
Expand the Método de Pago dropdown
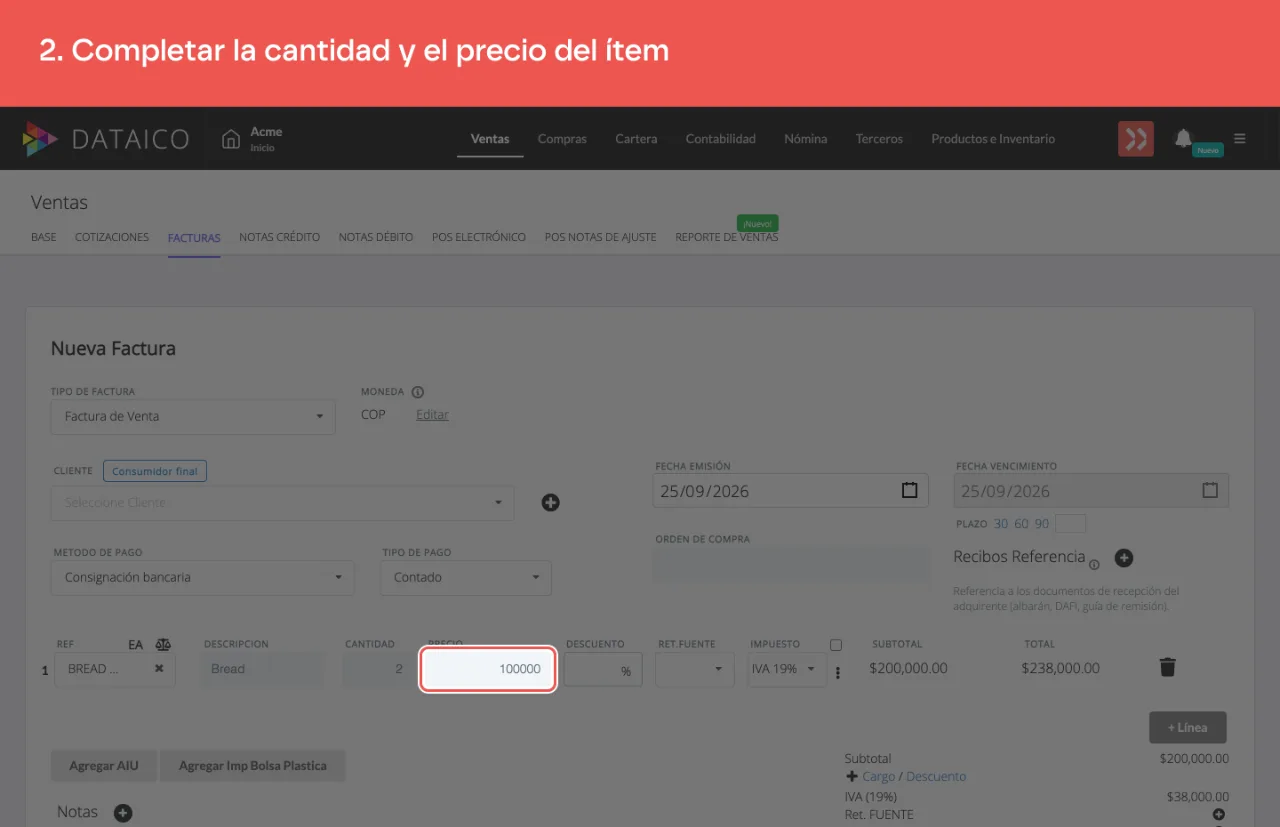click(203, 577)
